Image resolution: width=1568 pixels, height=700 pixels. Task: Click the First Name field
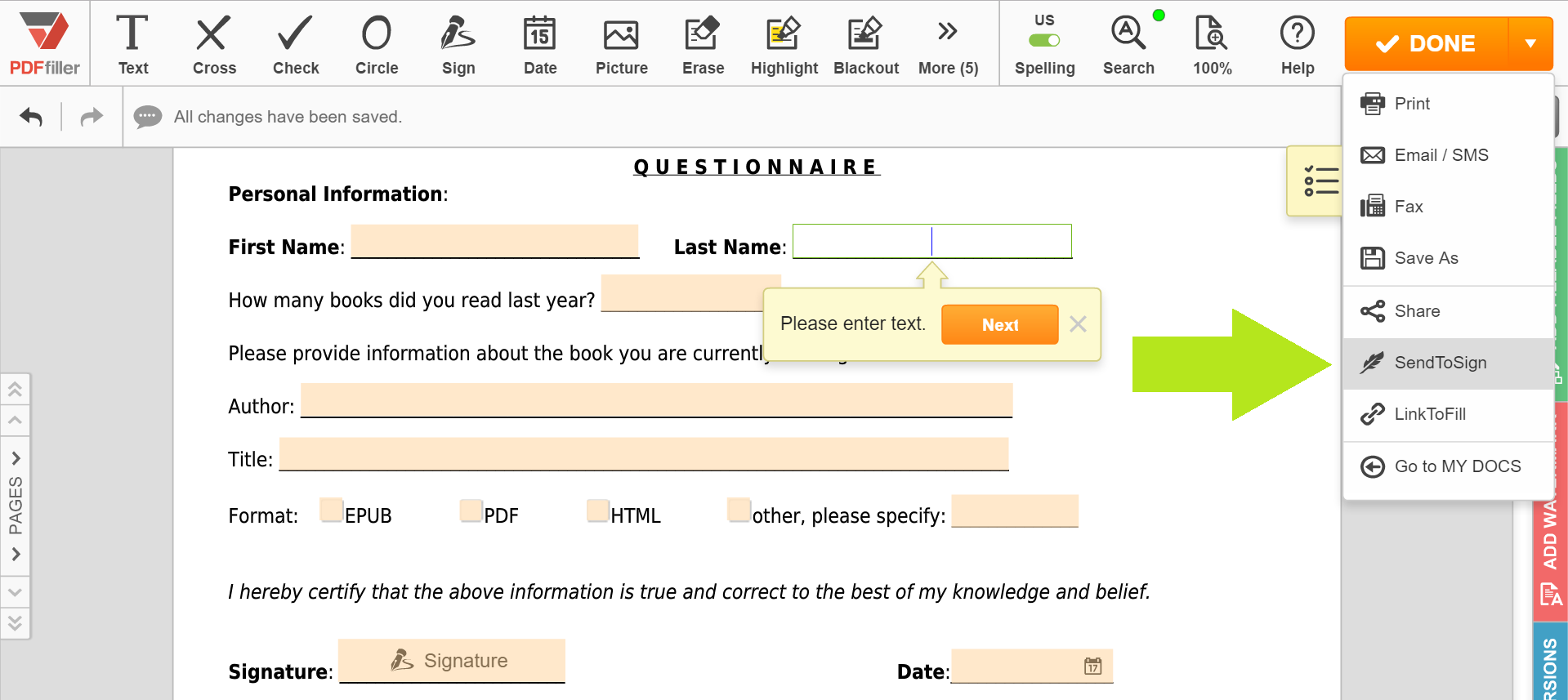495,242
